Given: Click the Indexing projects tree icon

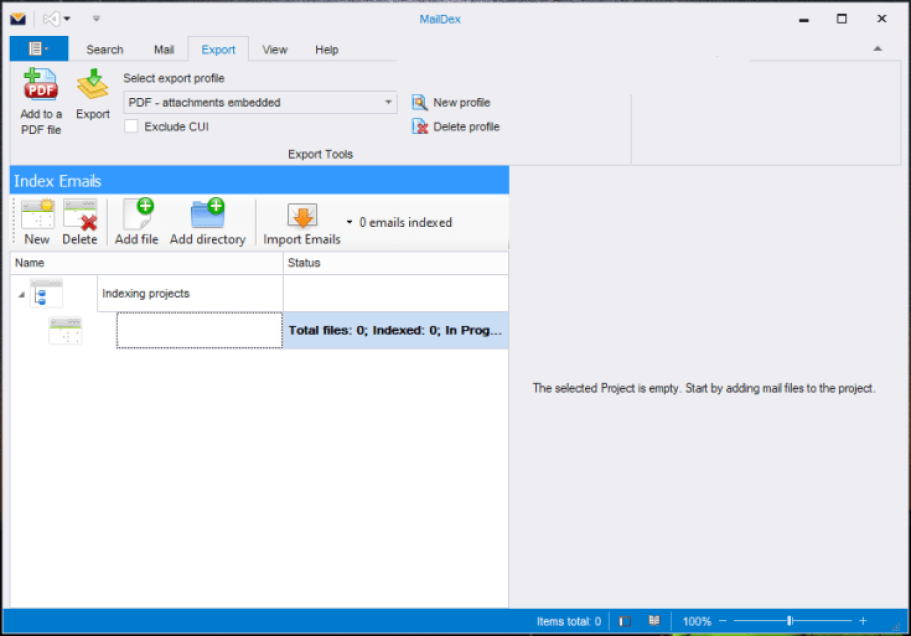Looking at the screenshot, I should tap(46, 293).
